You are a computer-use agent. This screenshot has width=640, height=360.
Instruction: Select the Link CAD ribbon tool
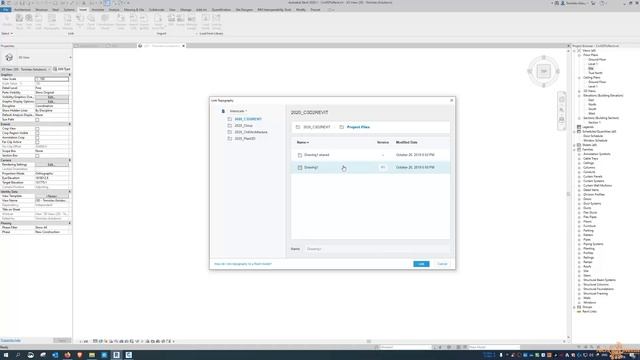tap(38, 21)
